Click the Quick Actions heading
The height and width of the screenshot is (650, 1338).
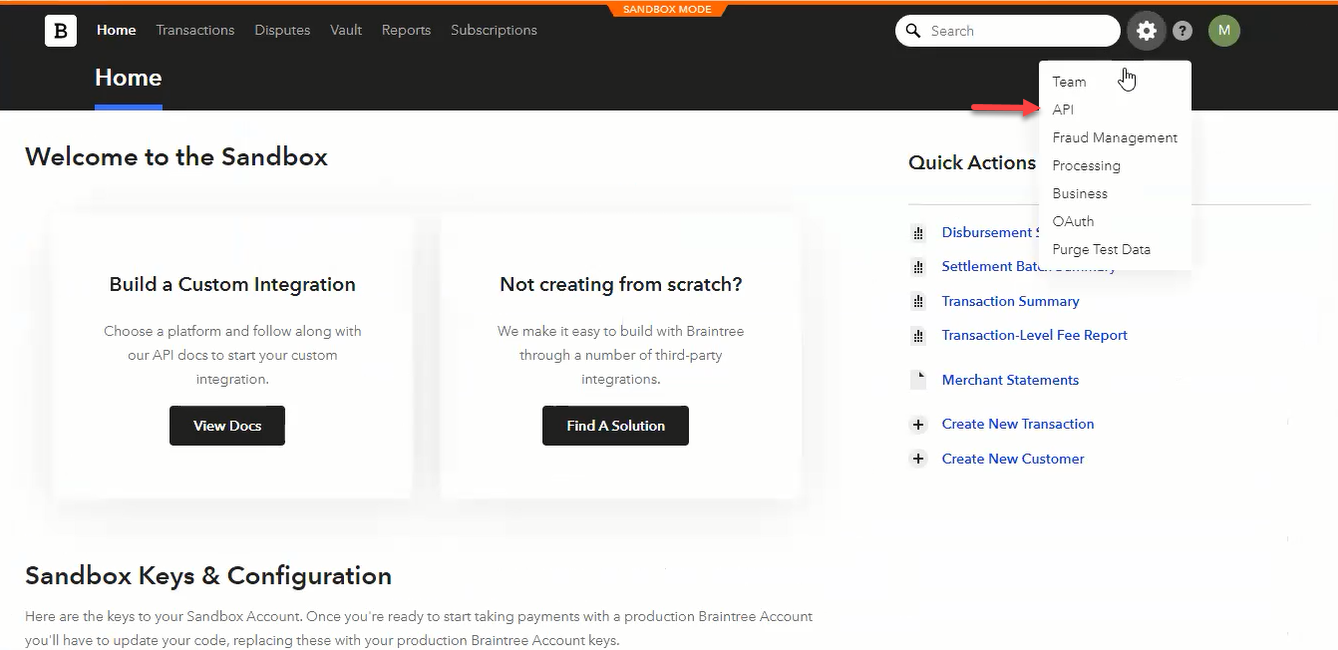[x=972, y=163]
